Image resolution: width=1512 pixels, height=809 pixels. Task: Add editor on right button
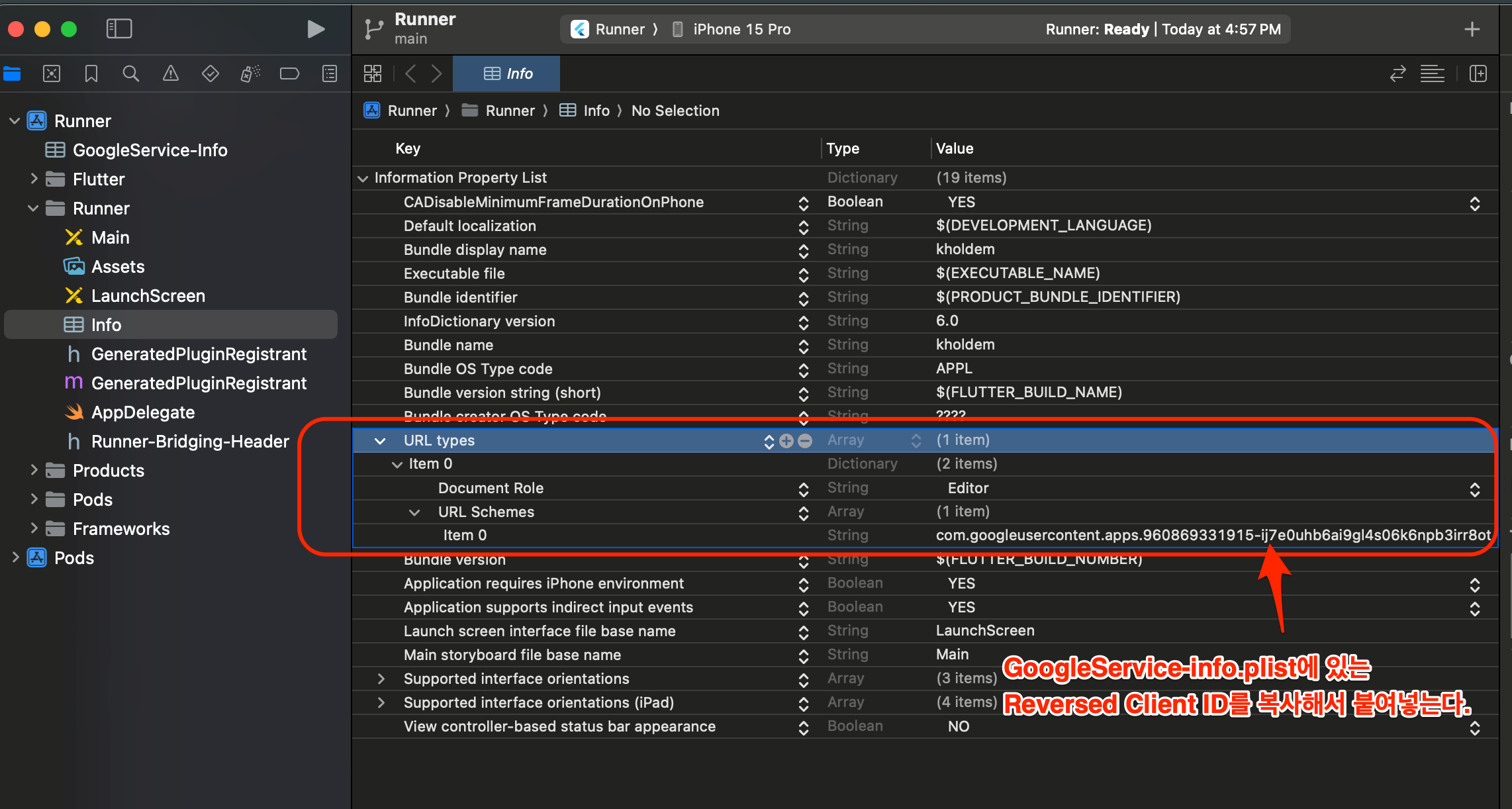pos(1478,73)
